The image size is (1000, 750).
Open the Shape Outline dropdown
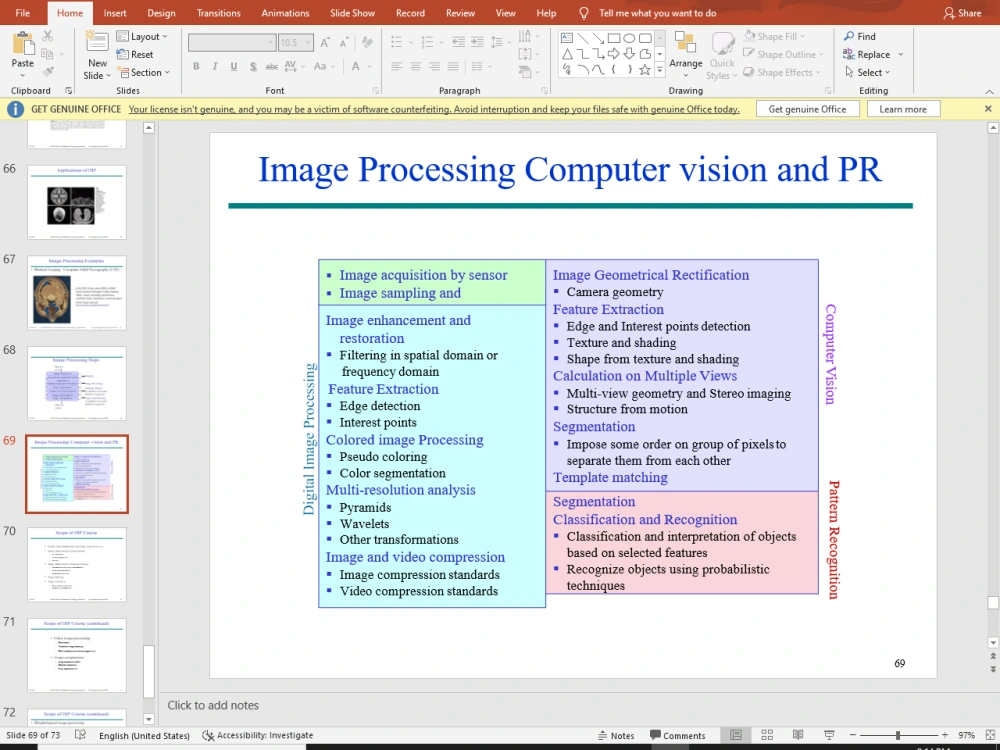click(783, 54)
